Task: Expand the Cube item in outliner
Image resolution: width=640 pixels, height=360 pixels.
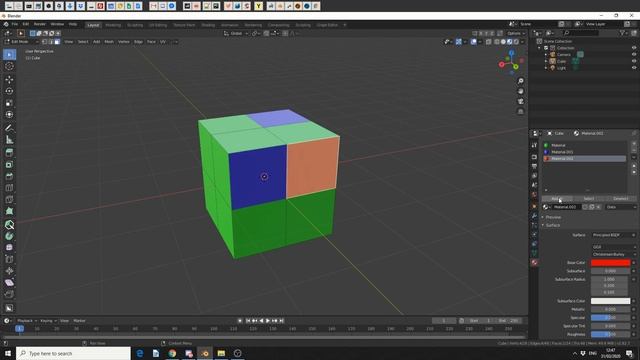Action: click(546, 61)
